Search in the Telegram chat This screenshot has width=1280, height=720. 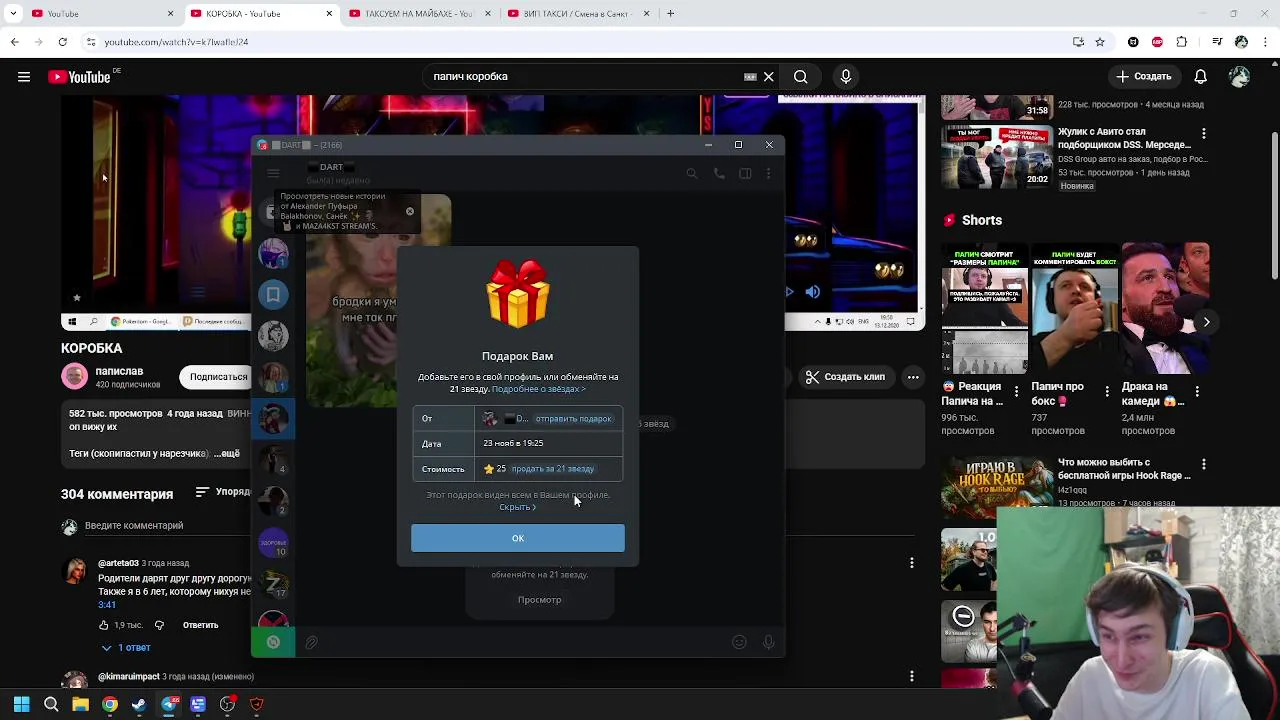click(x=691, y=174)
